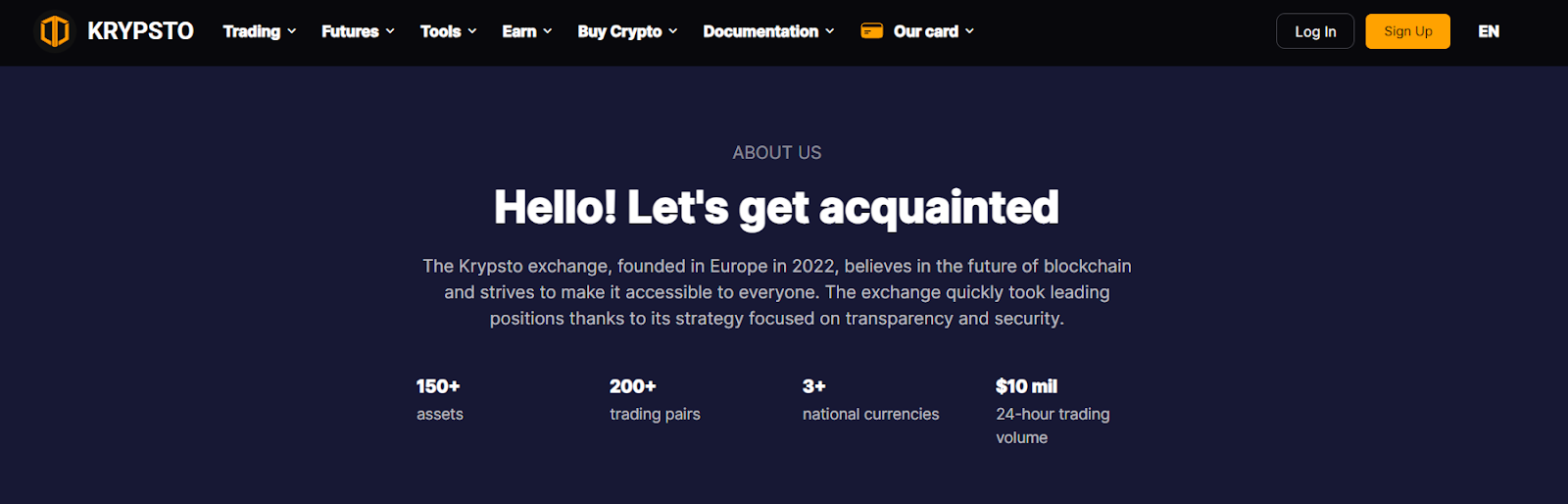
Task: Click the orange Sign Up button
Action: (1407, 31)
